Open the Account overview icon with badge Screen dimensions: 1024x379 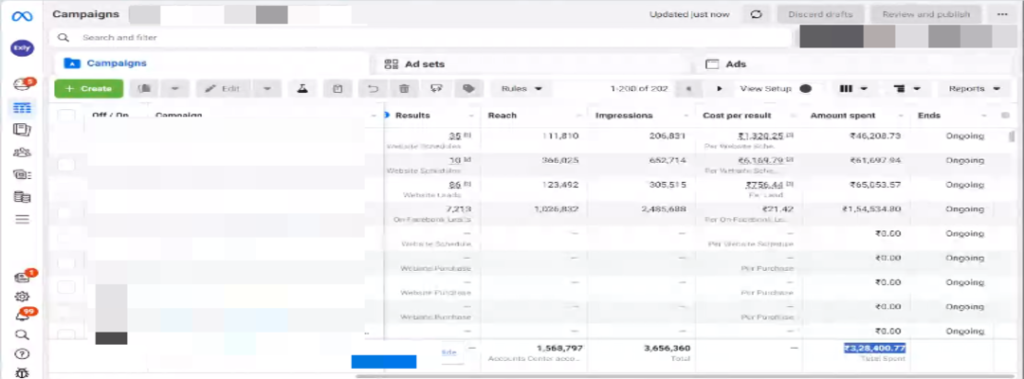pos(22,84)
